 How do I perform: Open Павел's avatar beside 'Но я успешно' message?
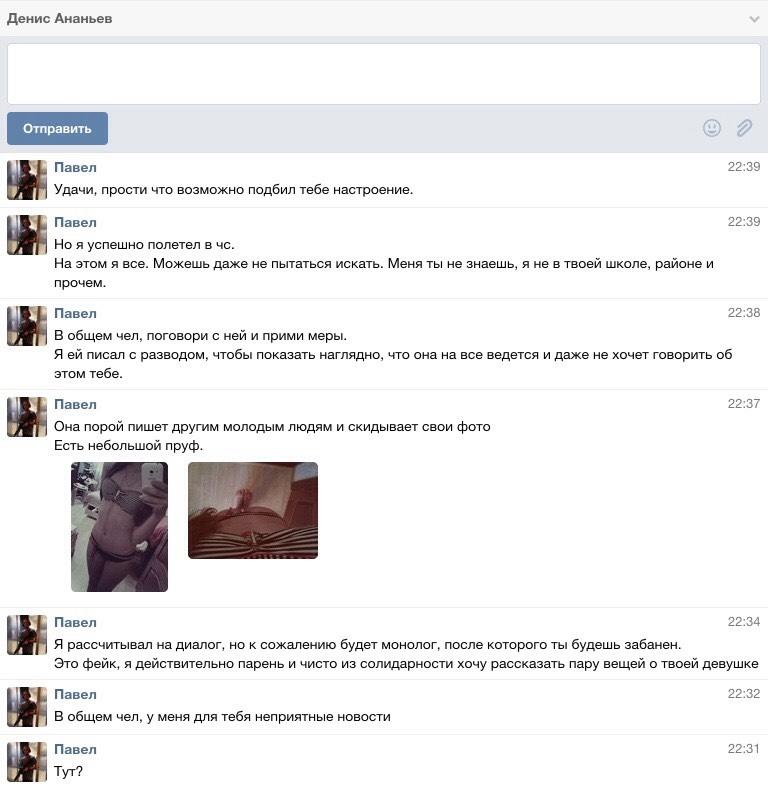[x=27, y=235]
